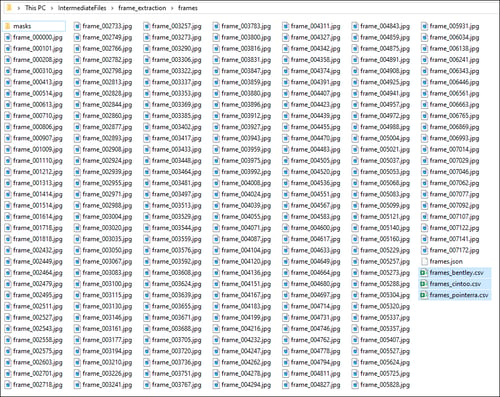500x397 pixels.
Task: Select the file name frame_003322.jpg
Action: click(x=177, y=71)
